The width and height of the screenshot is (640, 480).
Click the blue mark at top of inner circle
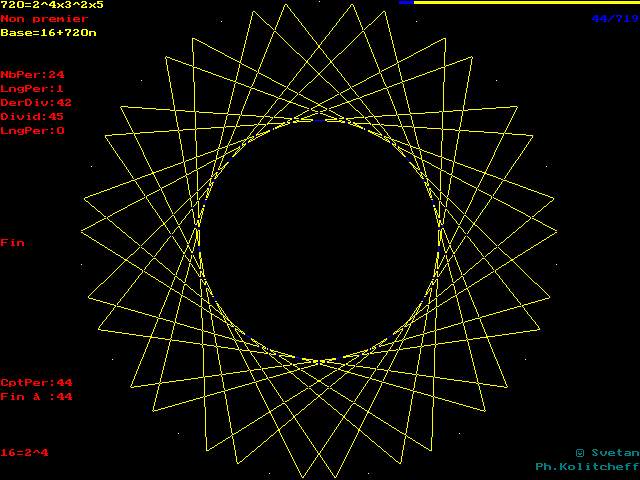pos(318,119)
